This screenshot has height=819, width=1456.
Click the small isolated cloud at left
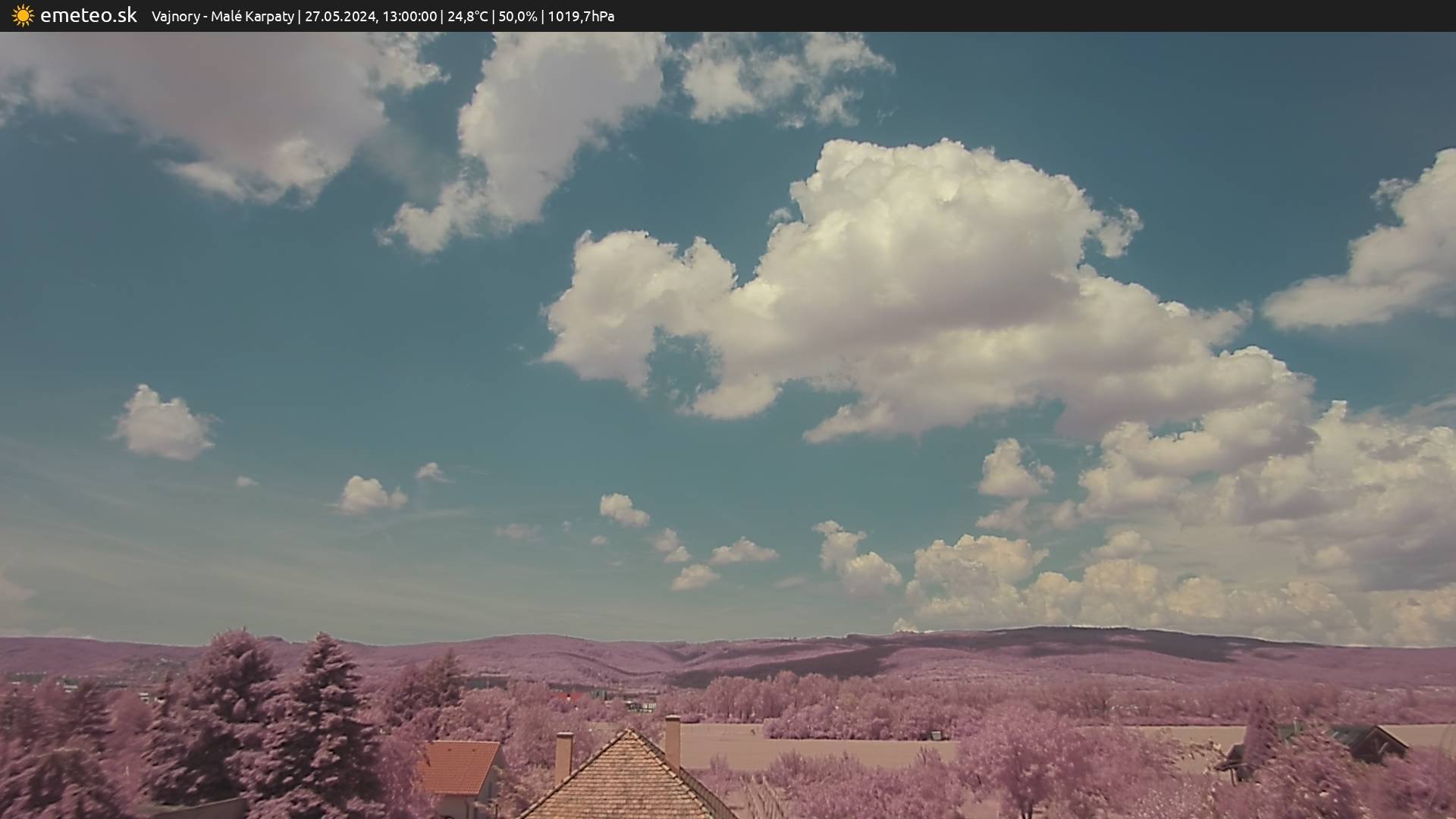coord(163,425)
